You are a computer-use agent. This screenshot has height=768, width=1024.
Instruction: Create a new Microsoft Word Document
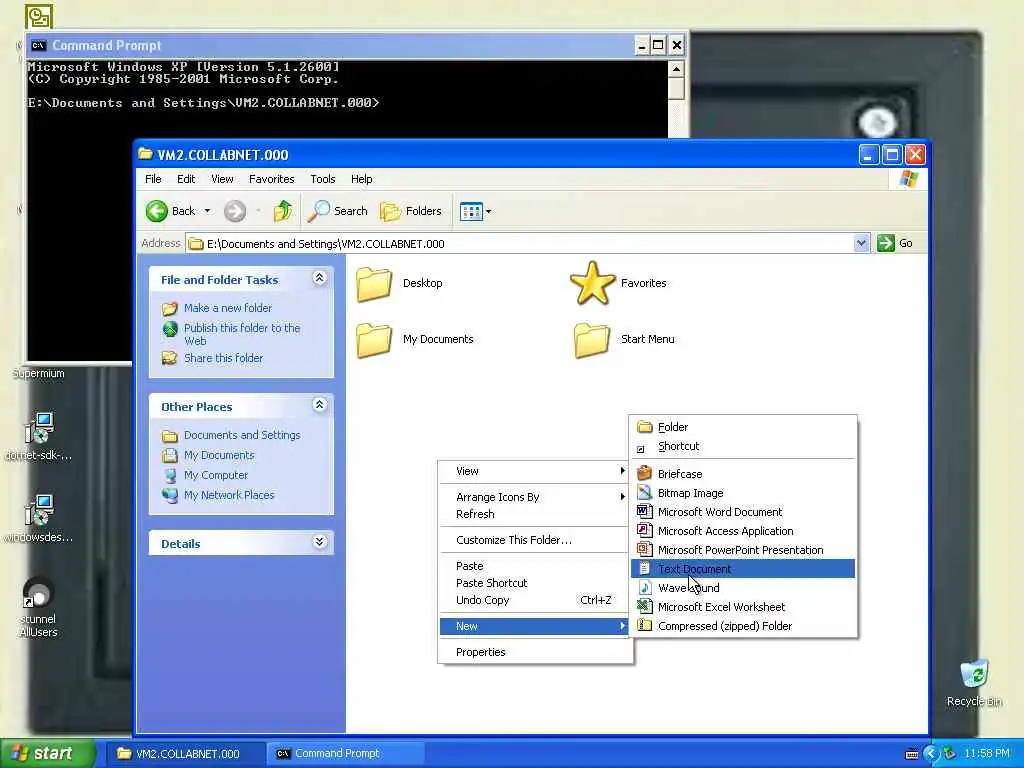coord(743,512)
